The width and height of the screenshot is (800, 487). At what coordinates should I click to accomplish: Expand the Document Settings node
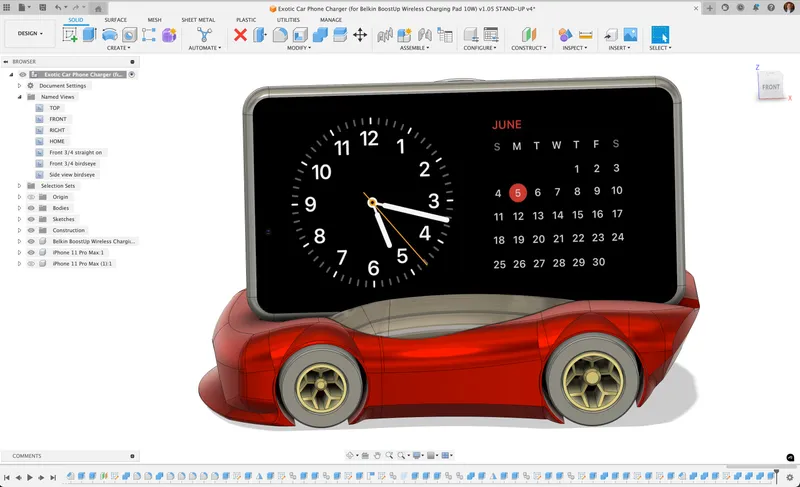tap(19, 86)
